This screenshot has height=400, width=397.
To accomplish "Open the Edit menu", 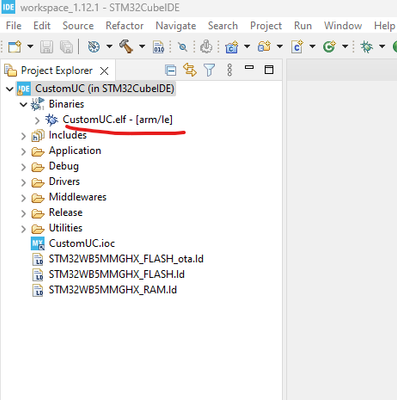I will click(42, 26).
